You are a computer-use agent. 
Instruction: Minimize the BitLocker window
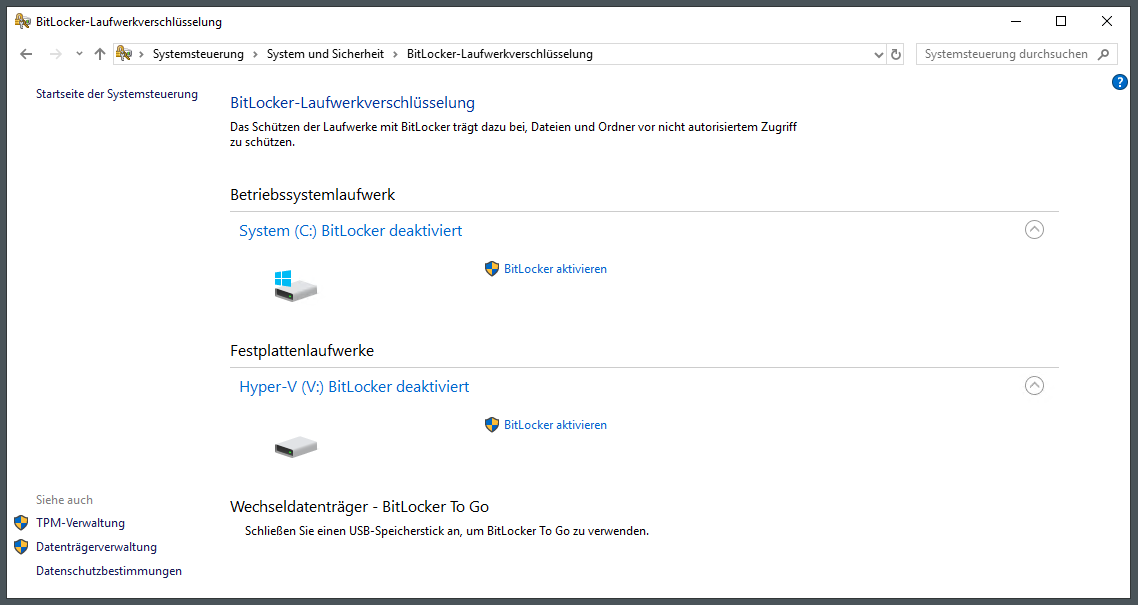coord(1016,21)
